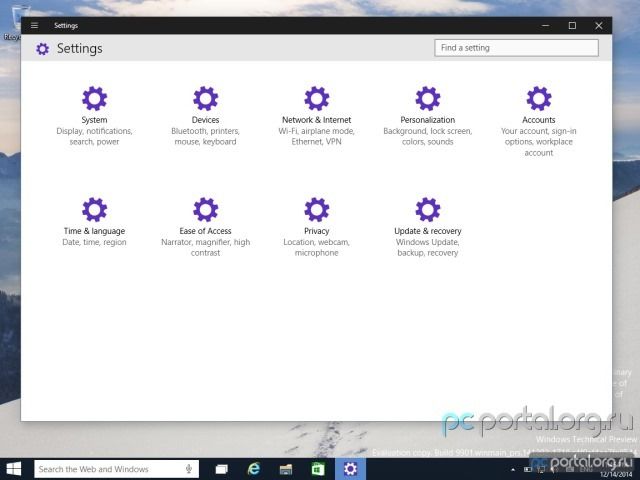Click the Settings gear in the taskbar
Screen dimensions: 640x480
pos(350,469)
